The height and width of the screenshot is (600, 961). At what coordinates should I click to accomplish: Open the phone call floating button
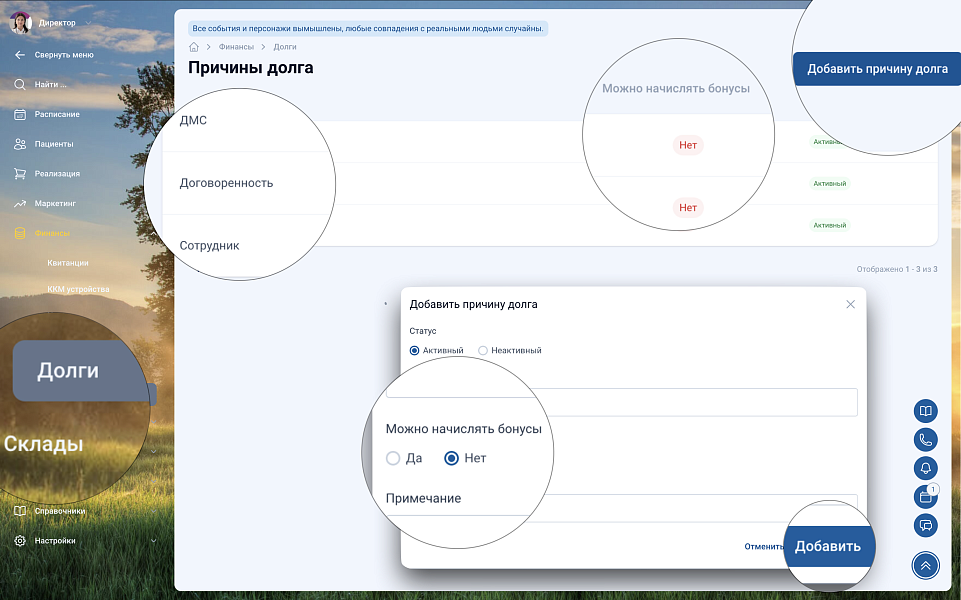[925, 439]
